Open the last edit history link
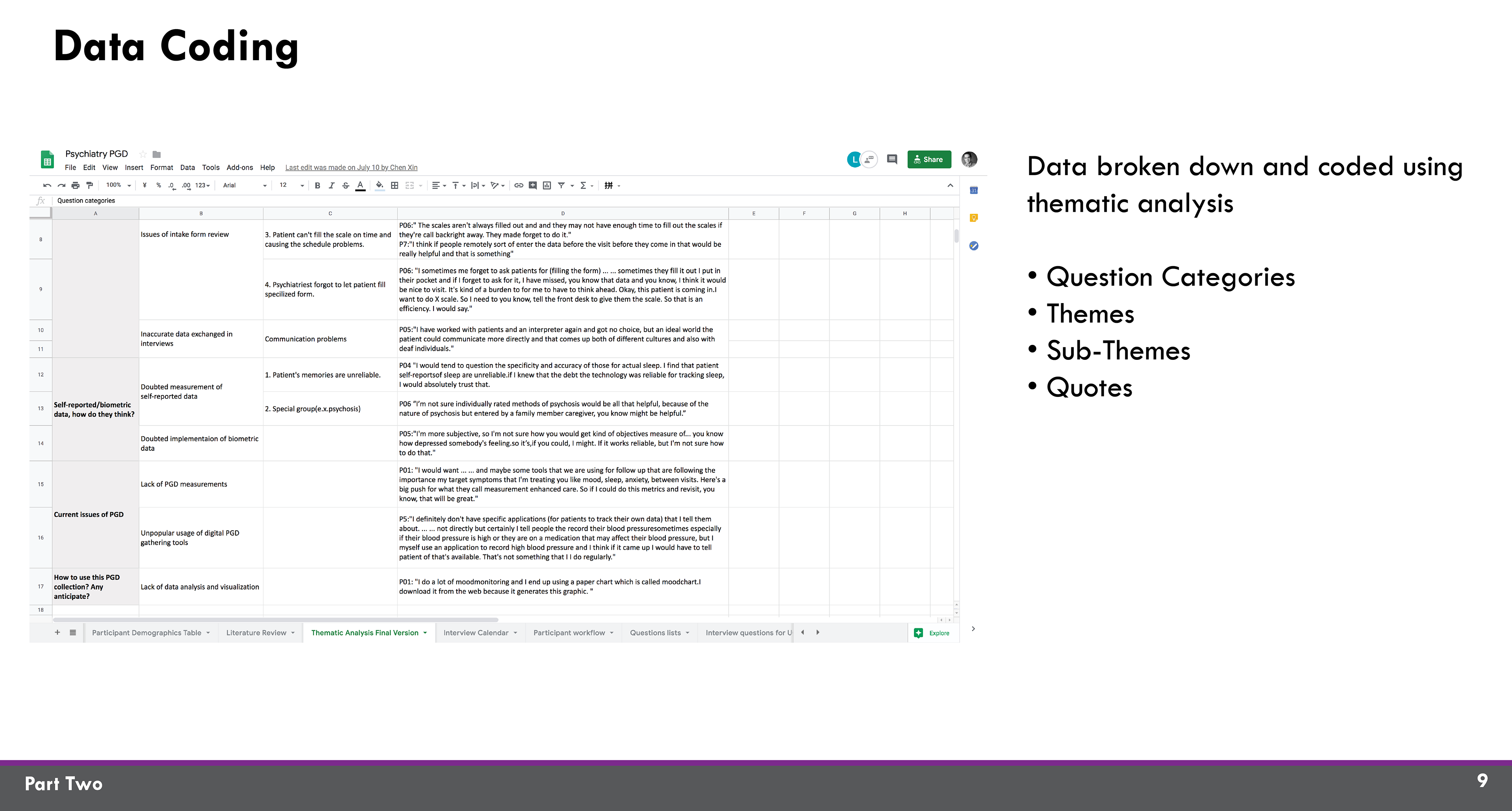 pos(351,167)
